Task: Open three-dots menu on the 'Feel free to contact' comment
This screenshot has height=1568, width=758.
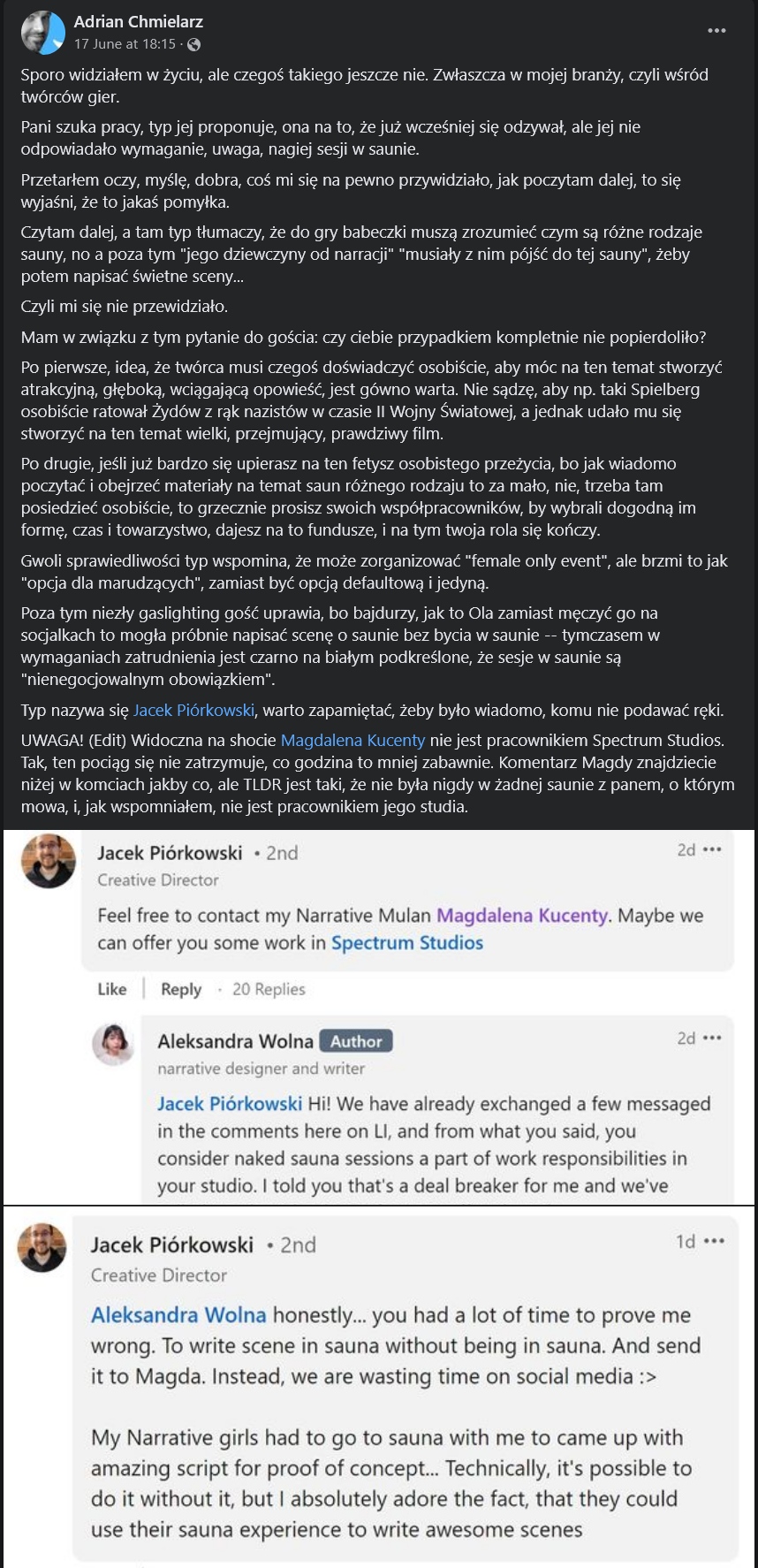Action: [x=712, y=850]
